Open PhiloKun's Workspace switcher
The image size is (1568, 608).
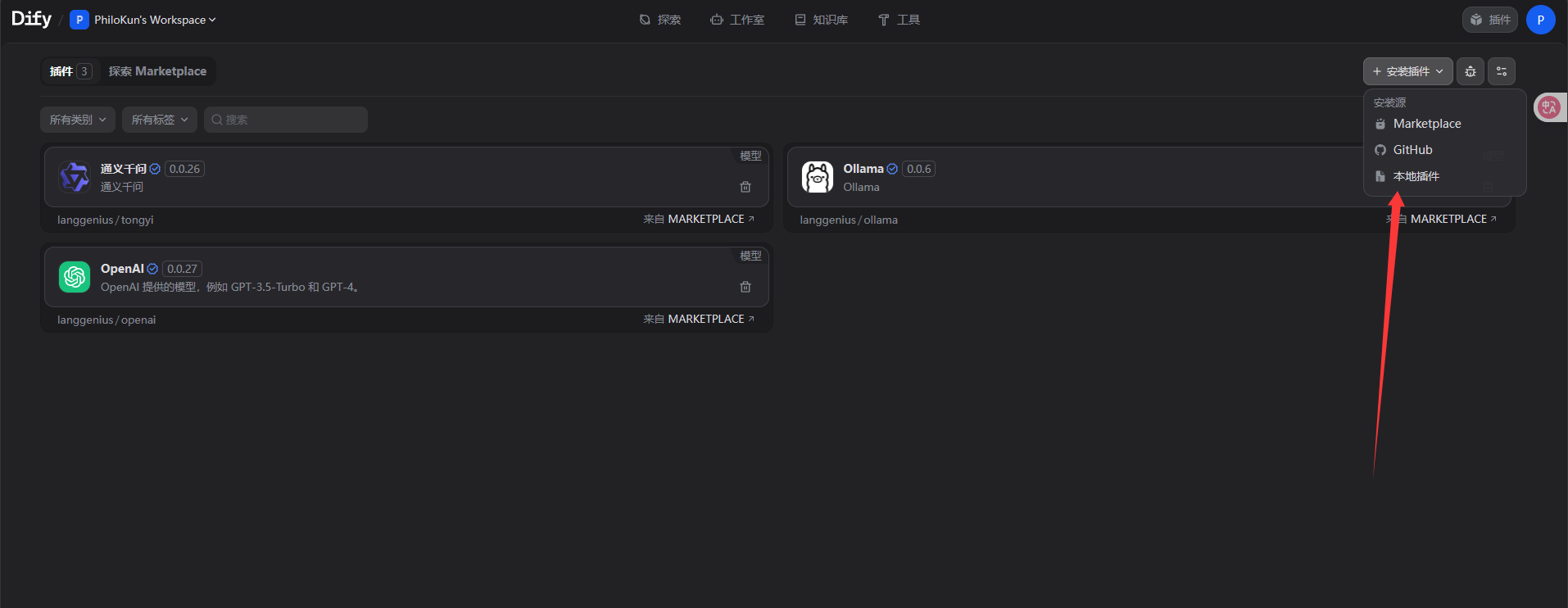144,20
